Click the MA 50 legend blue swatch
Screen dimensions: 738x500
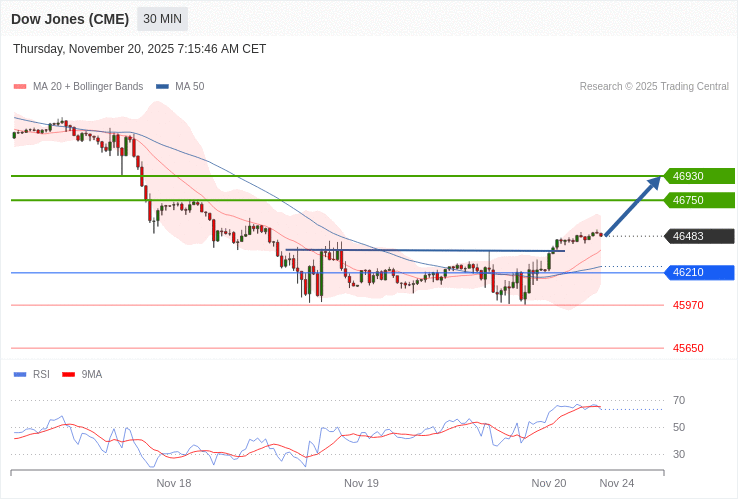coord(162,87)
